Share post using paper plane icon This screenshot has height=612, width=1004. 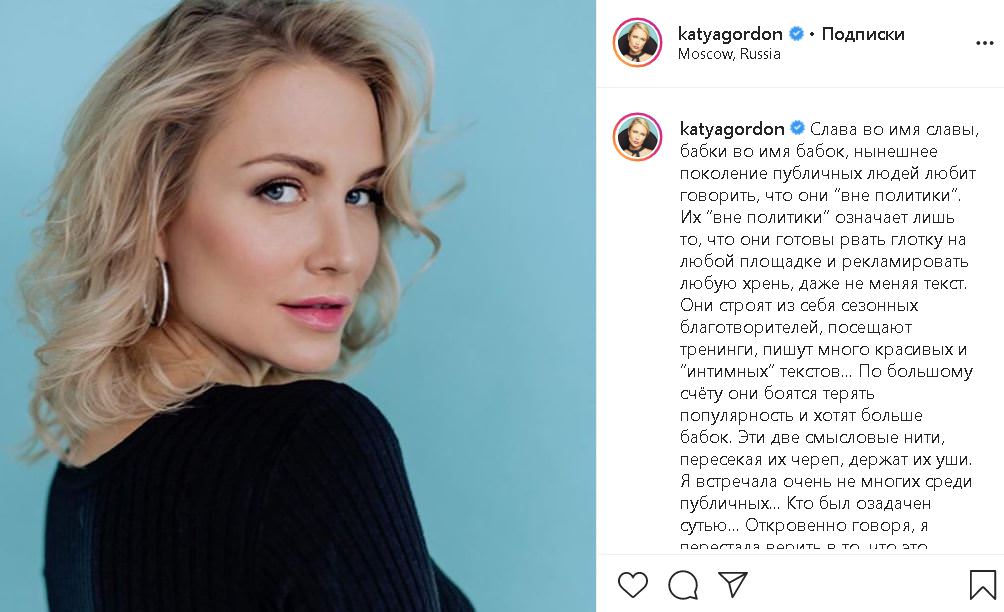pyautogui.click(x=733, y=584)
